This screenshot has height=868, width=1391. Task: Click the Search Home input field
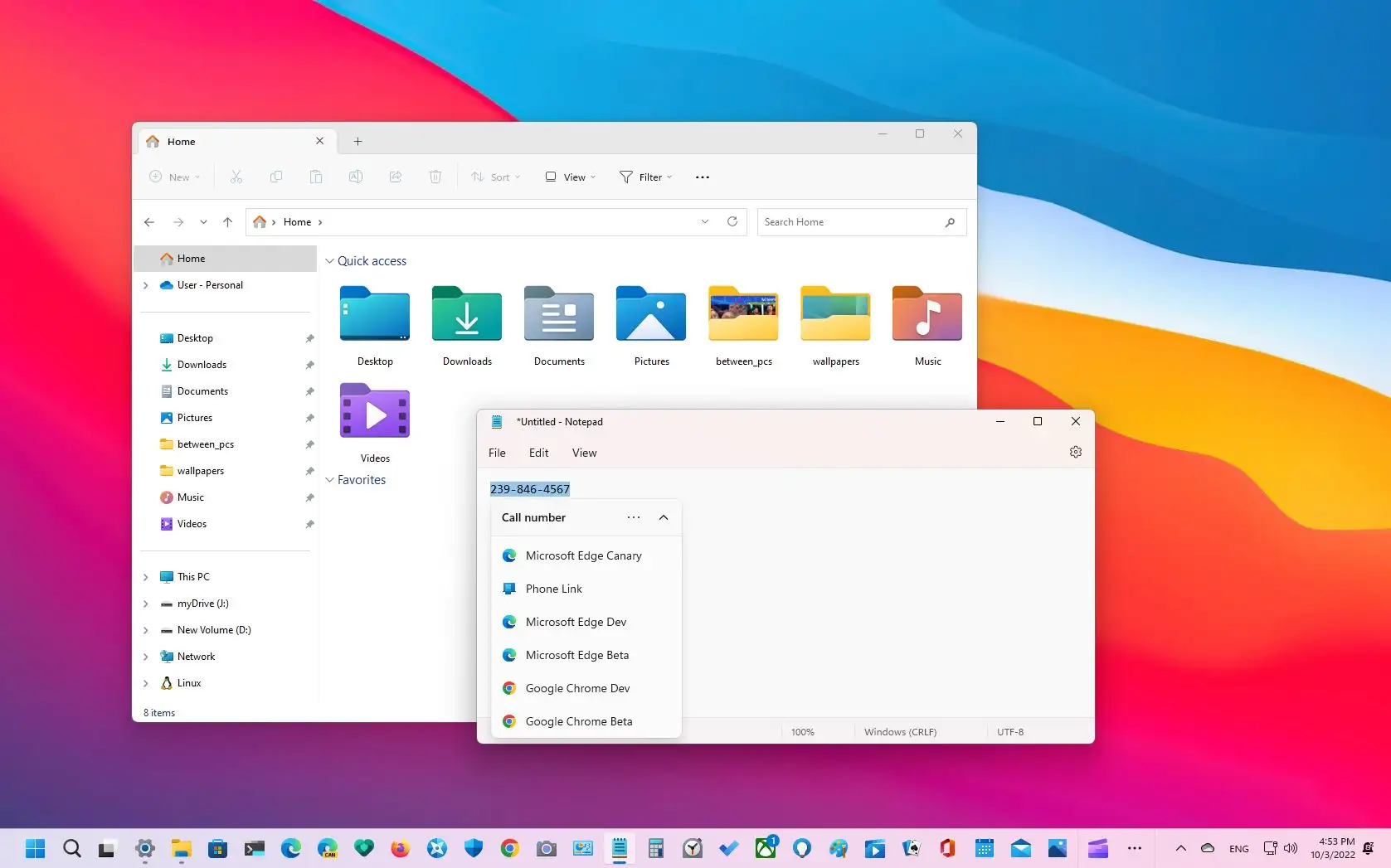point(854,221)
